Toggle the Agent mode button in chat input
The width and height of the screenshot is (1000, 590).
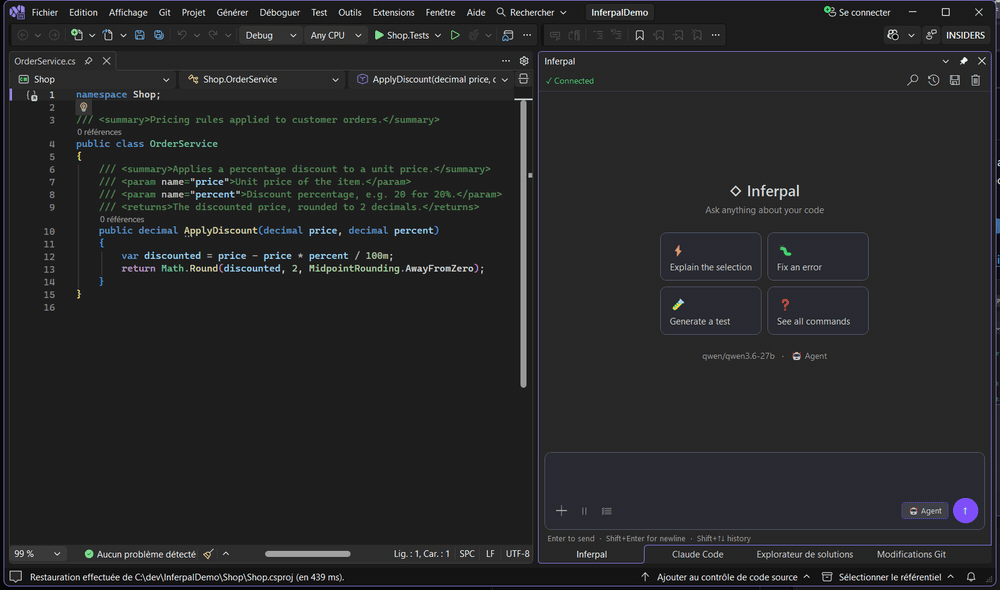coord(925,511)
